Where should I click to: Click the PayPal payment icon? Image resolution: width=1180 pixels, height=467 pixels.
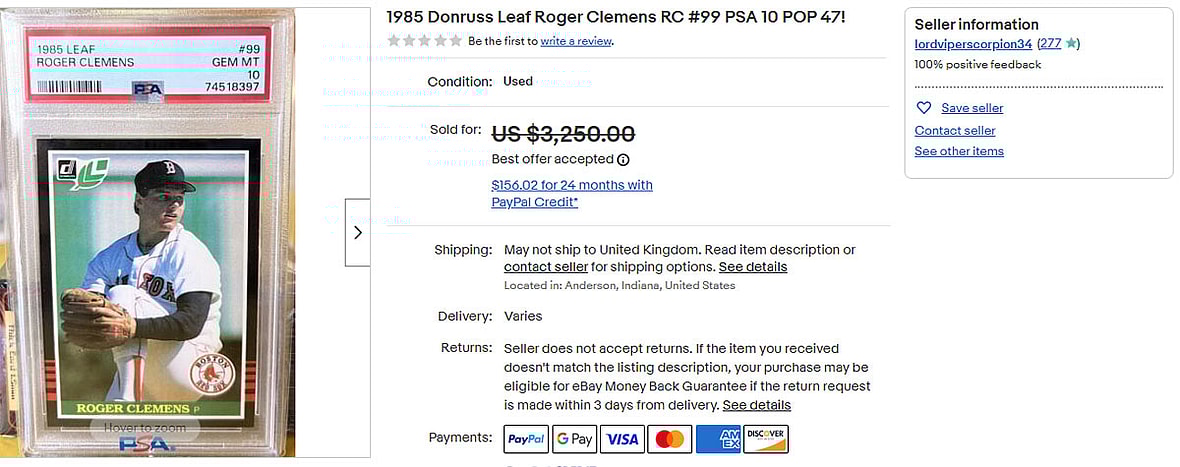pos(525,438)
